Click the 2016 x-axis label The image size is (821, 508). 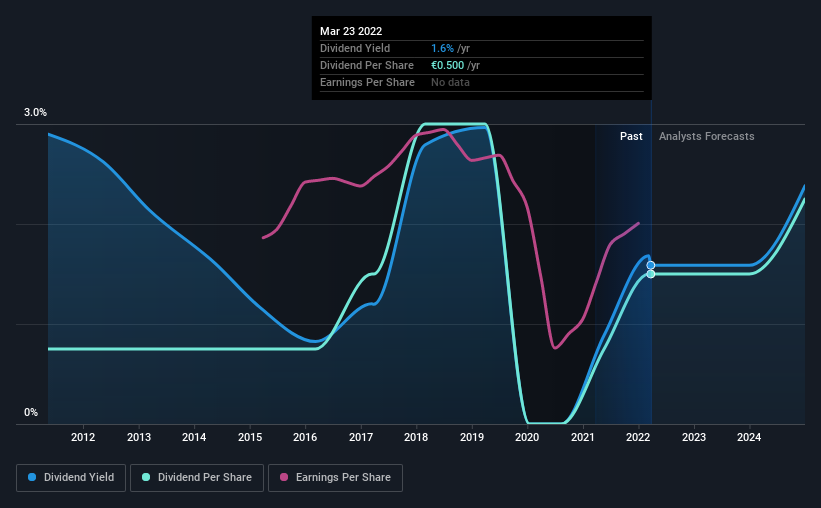[305, 437]
